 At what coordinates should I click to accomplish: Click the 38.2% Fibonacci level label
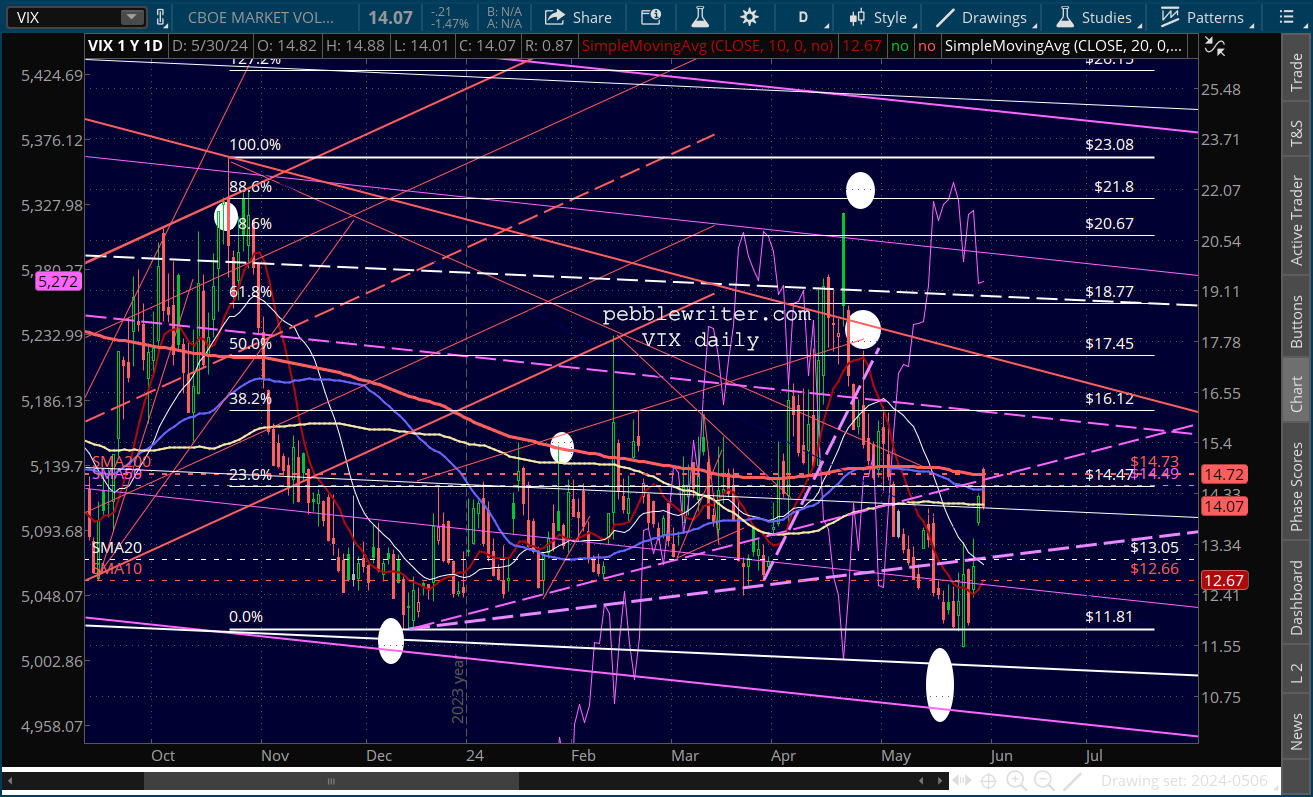click(x=250, y=398)
